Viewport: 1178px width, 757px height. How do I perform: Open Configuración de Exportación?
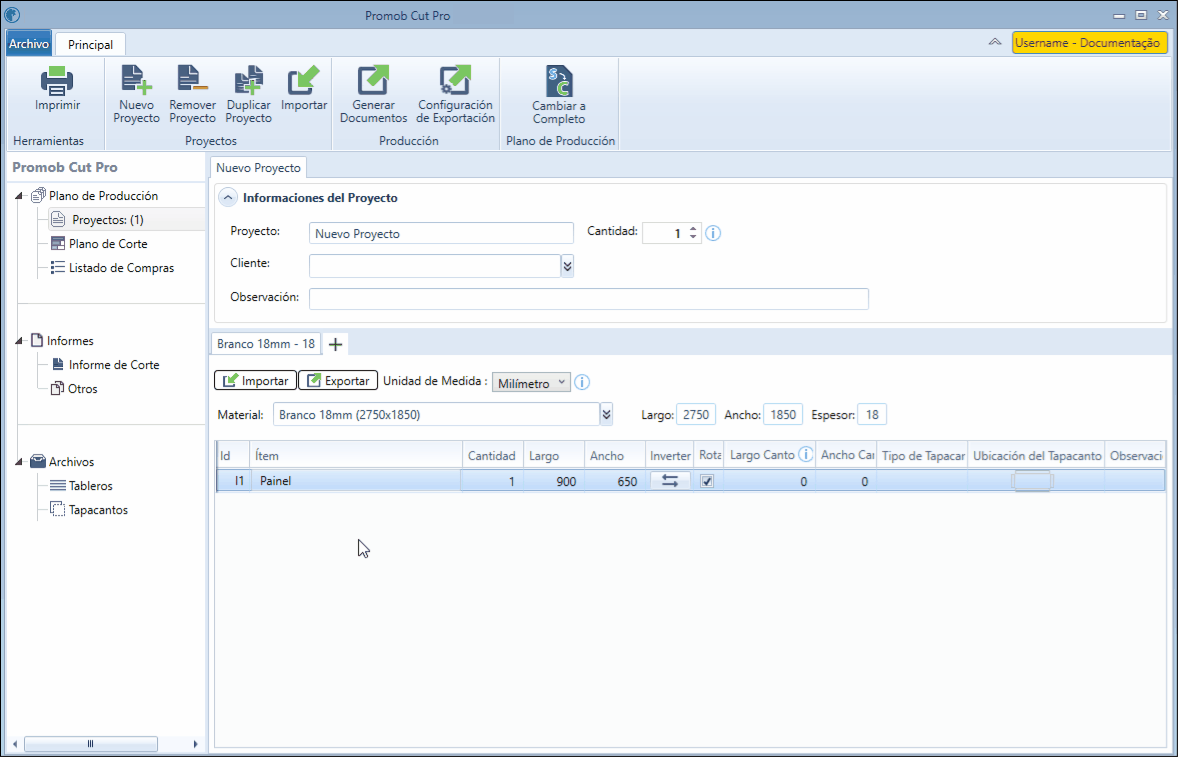[455, 80]
